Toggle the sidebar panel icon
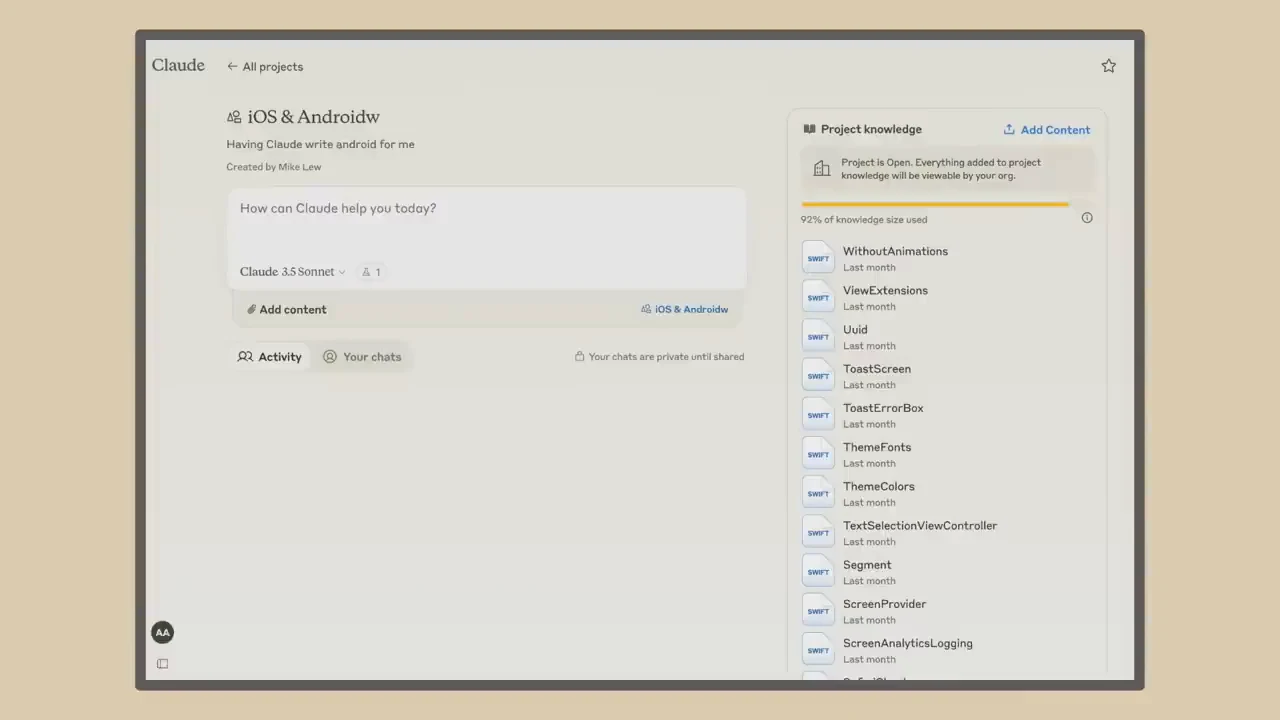The image size is (1280, 720). coord(162,664)
